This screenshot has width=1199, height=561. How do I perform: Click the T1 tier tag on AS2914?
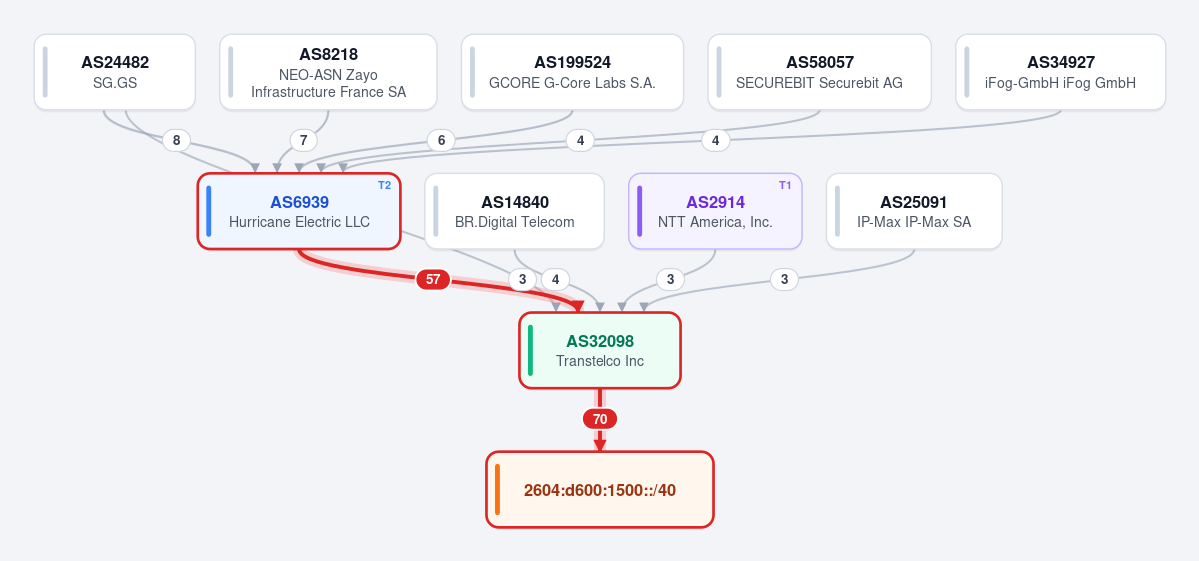pos(785,185)
